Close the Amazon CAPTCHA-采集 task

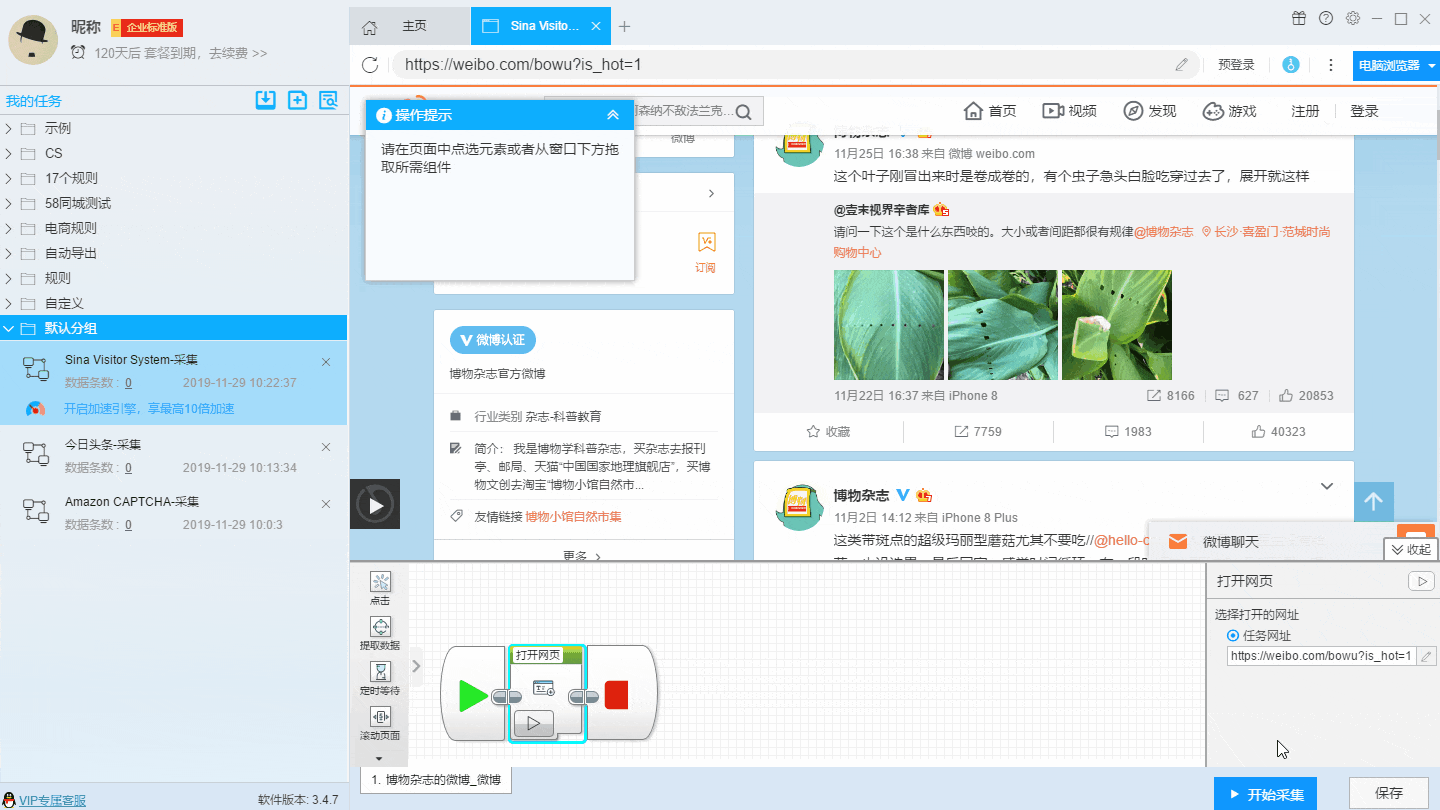[326, 505]
